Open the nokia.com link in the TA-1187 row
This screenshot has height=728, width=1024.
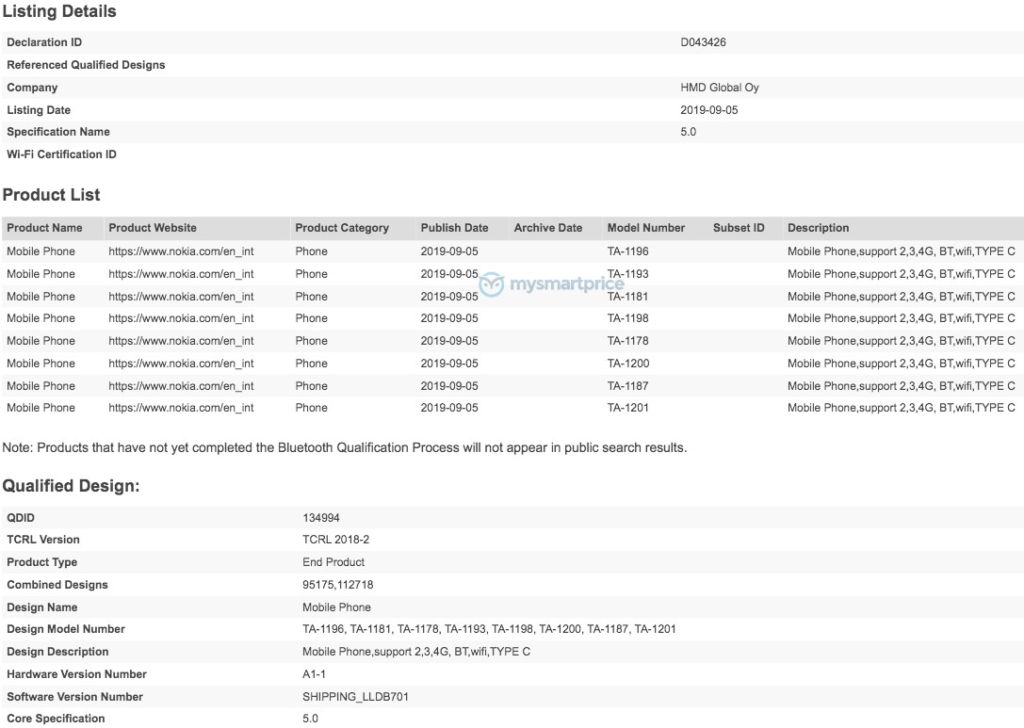(x=181, y=386)
